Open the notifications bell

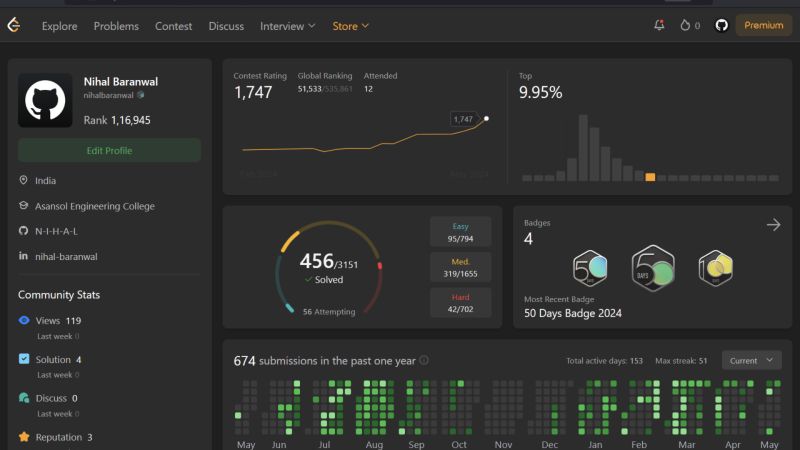[659, 25]
